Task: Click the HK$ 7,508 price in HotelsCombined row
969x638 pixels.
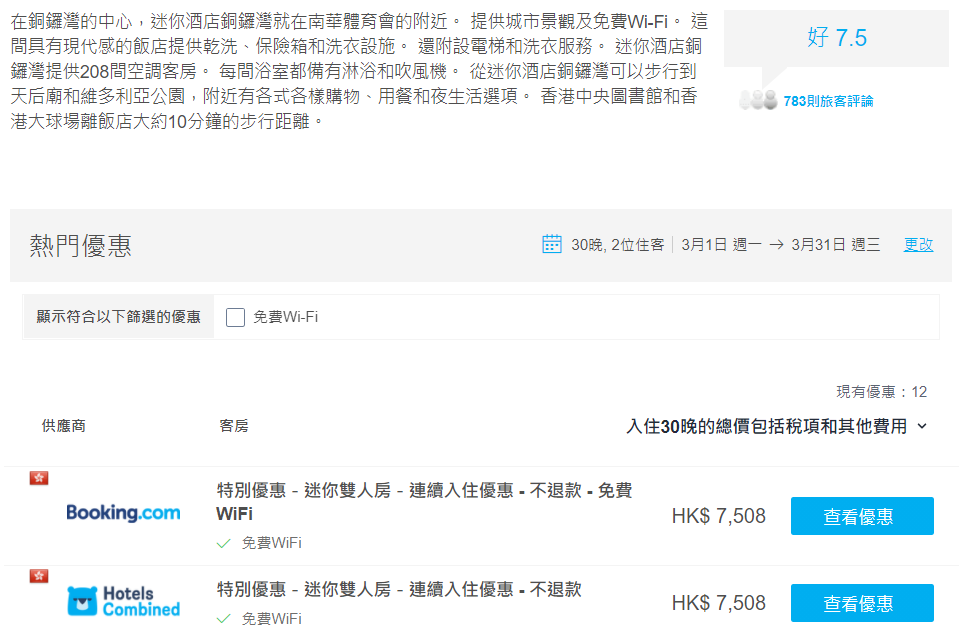Action: click(718, 603)
